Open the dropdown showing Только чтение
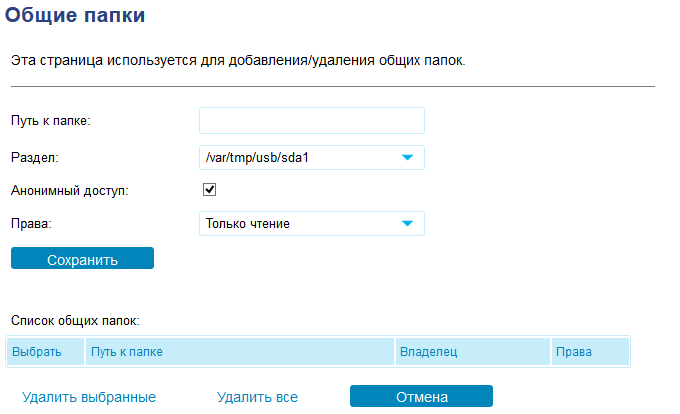The width and height of the screenshot is (680, 414). [300, 223]
